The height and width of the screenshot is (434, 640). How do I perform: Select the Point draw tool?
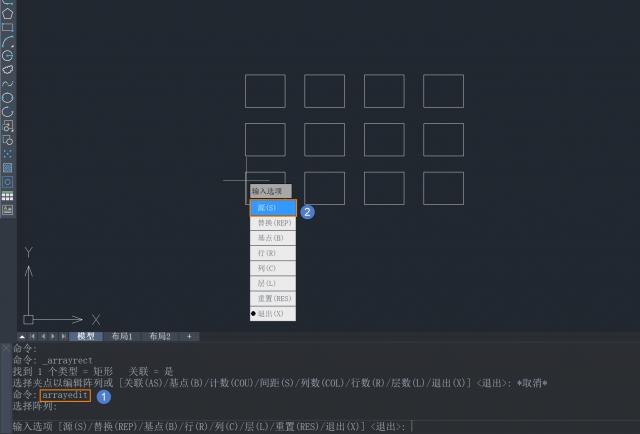pos(7,154)
